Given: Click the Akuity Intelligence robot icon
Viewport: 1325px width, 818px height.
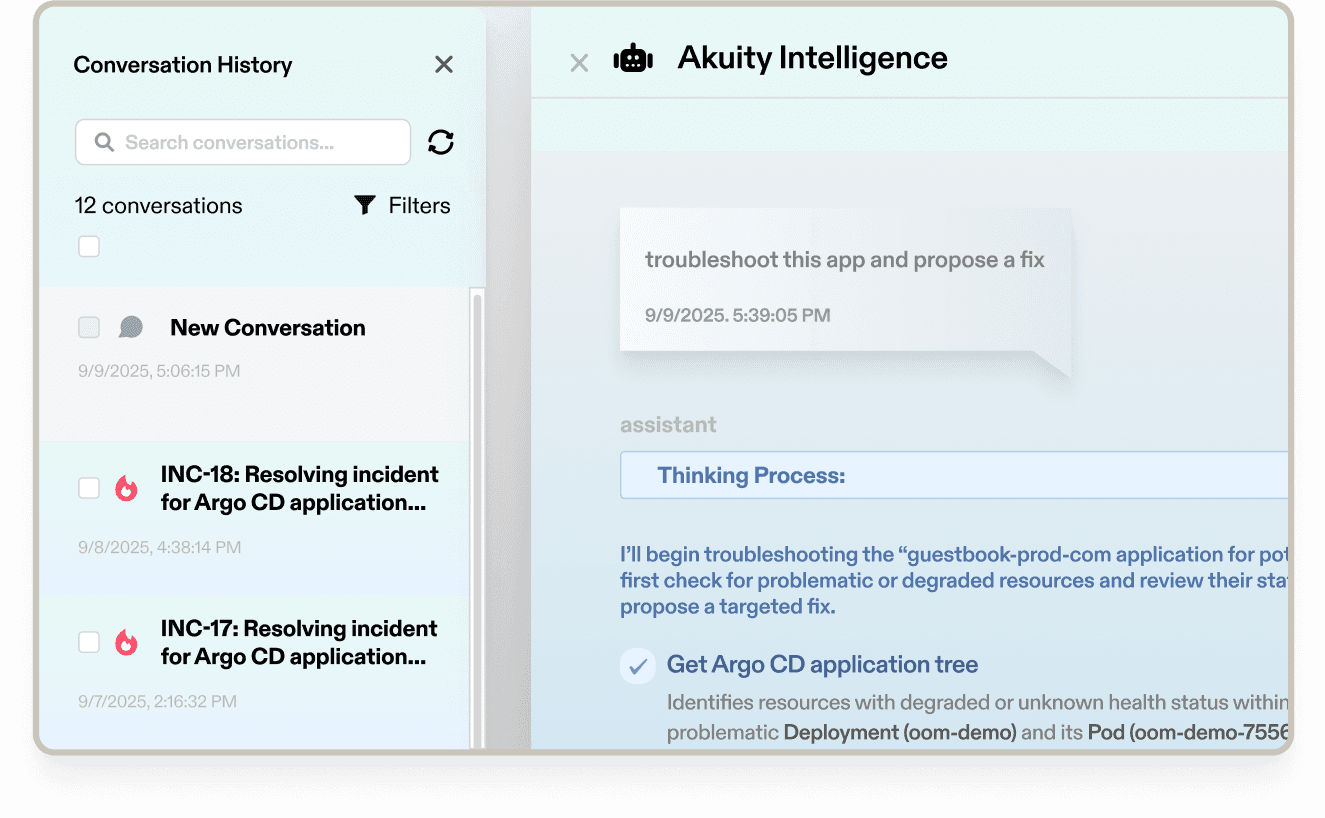Looking at the screenshot, I should point(632,60).
